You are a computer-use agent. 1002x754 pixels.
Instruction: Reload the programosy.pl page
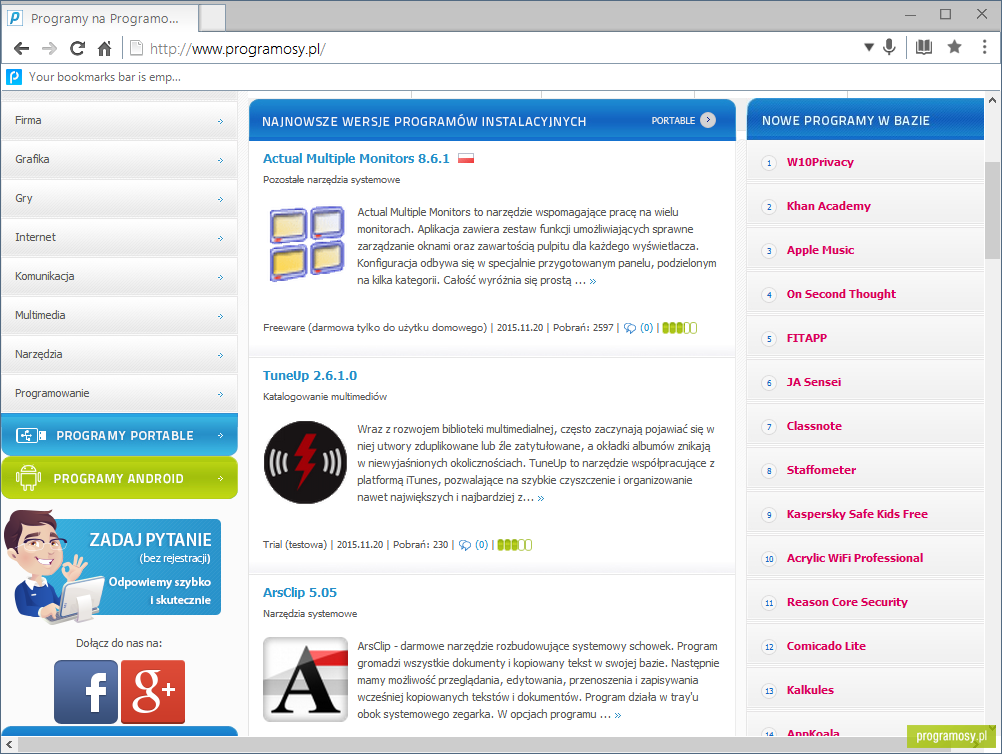(x=77, y=48)
